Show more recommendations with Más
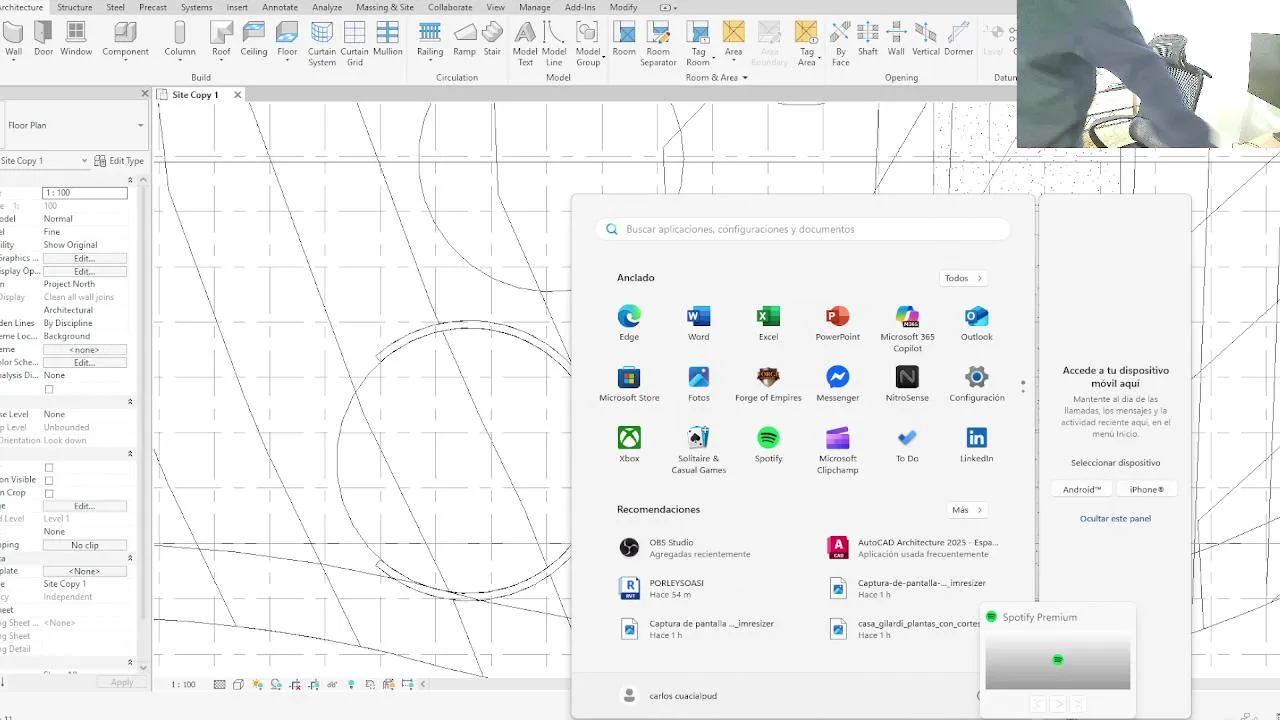Viewport: 1280px width, 720px height. (x=966, y=510)
